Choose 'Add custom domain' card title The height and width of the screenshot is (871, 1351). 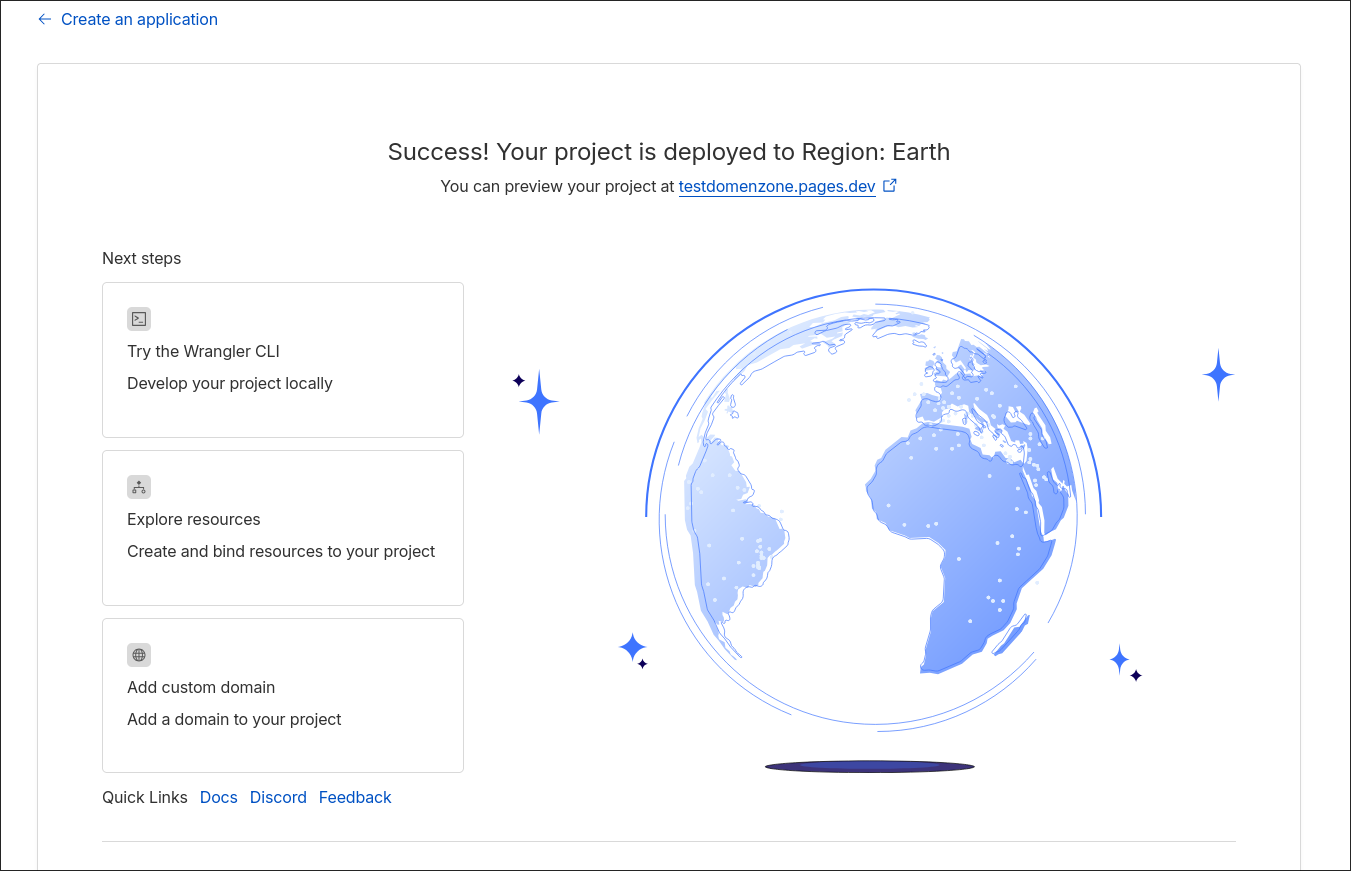coord(201,687)
